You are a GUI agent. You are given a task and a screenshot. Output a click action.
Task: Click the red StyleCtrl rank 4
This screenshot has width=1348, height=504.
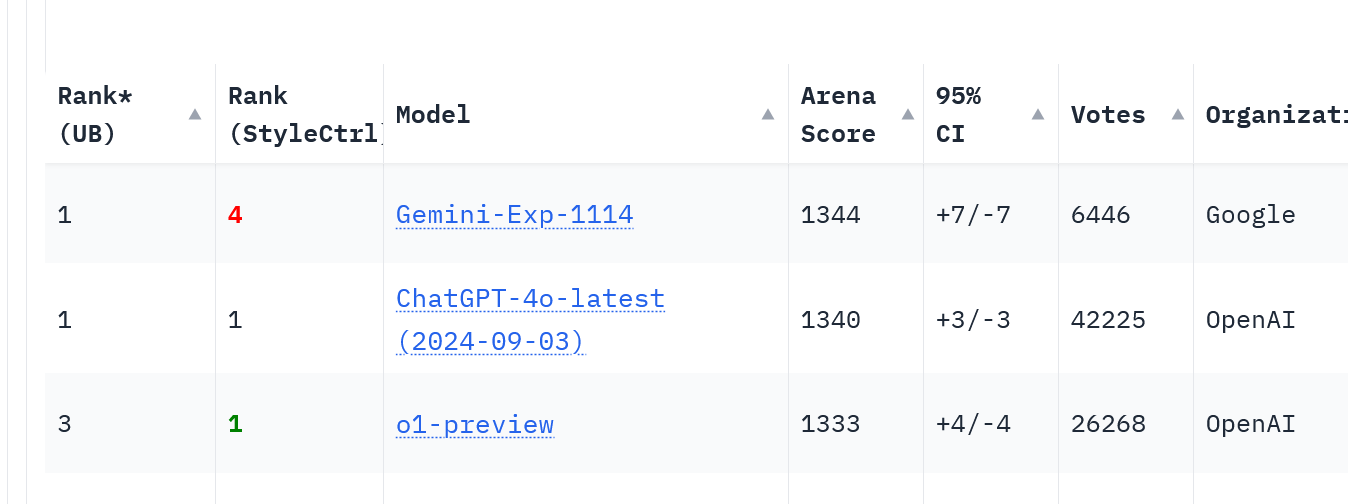pyautogui.click(x=235, y=215)
